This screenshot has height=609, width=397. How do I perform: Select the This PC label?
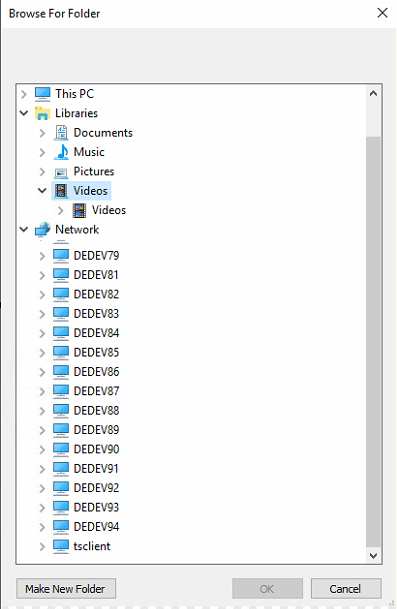[74, 94]
